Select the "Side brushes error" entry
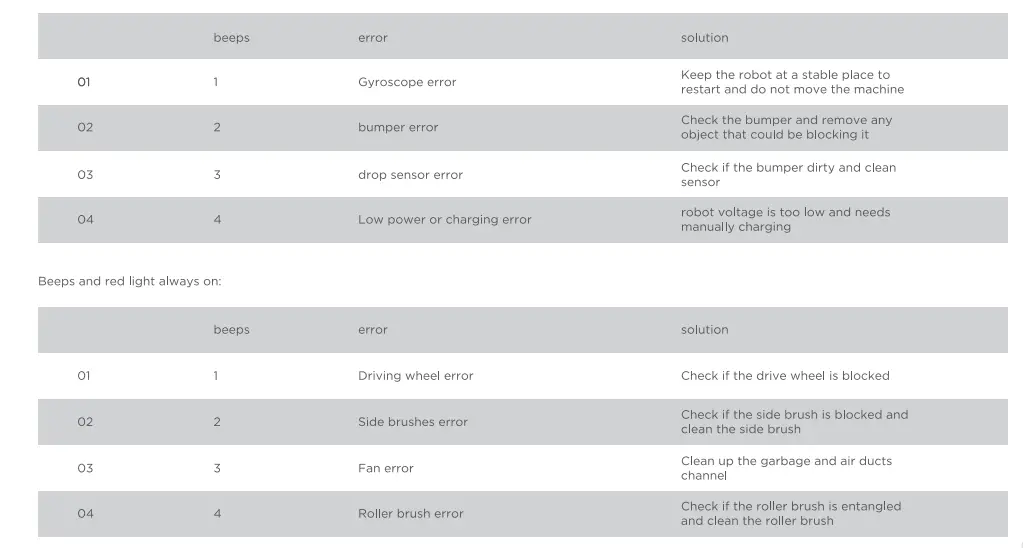 tap(413, 422)
